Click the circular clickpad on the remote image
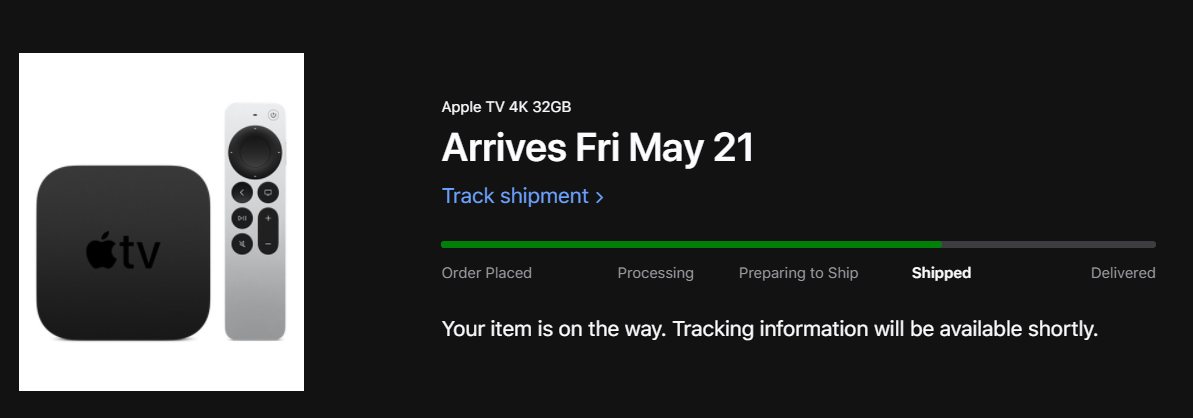The width and height of the screenshot is (1193, 418). [255, 152]
